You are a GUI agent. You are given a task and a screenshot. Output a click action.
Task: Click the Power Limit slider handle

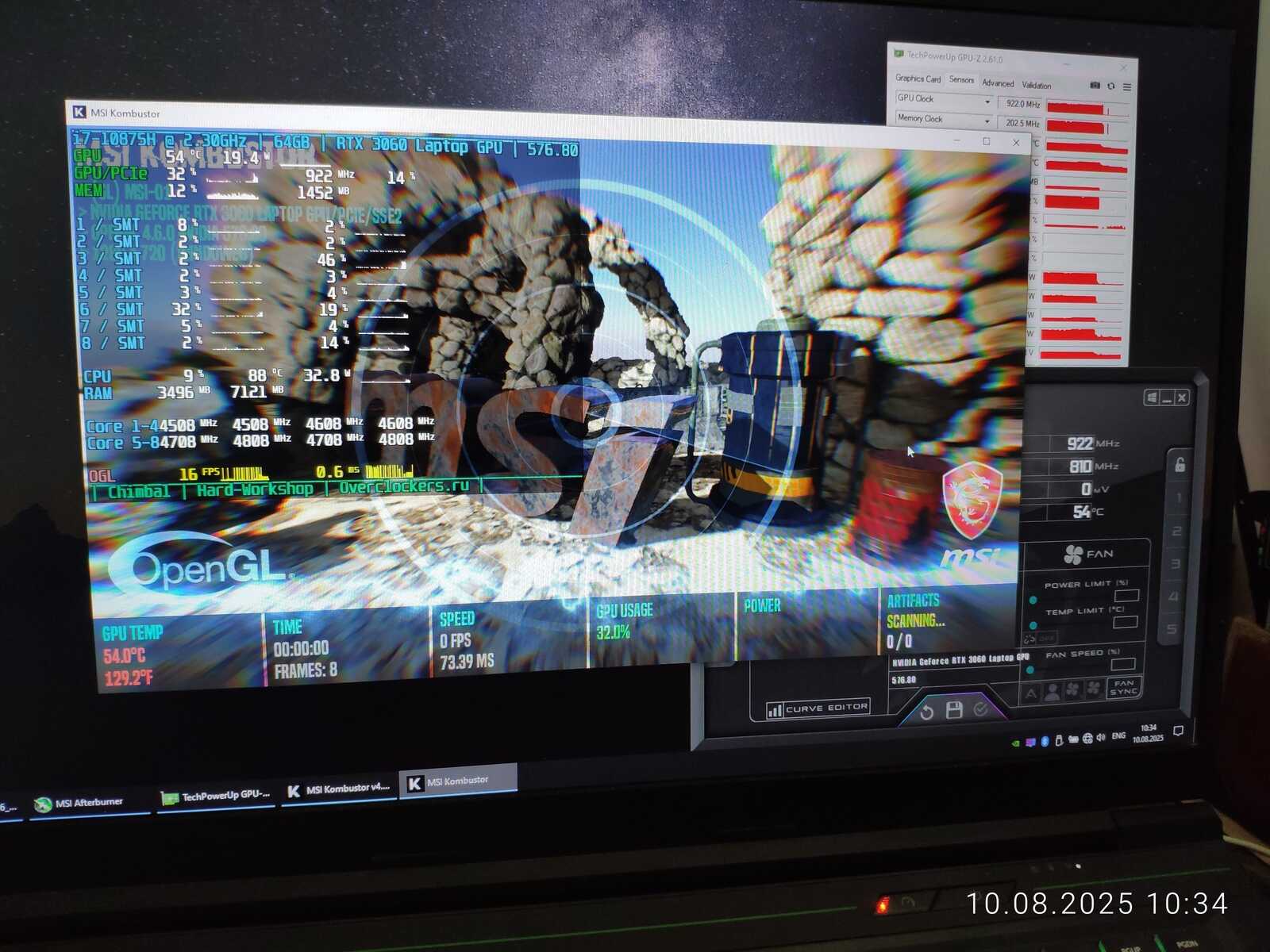[x=1033, y=600]
